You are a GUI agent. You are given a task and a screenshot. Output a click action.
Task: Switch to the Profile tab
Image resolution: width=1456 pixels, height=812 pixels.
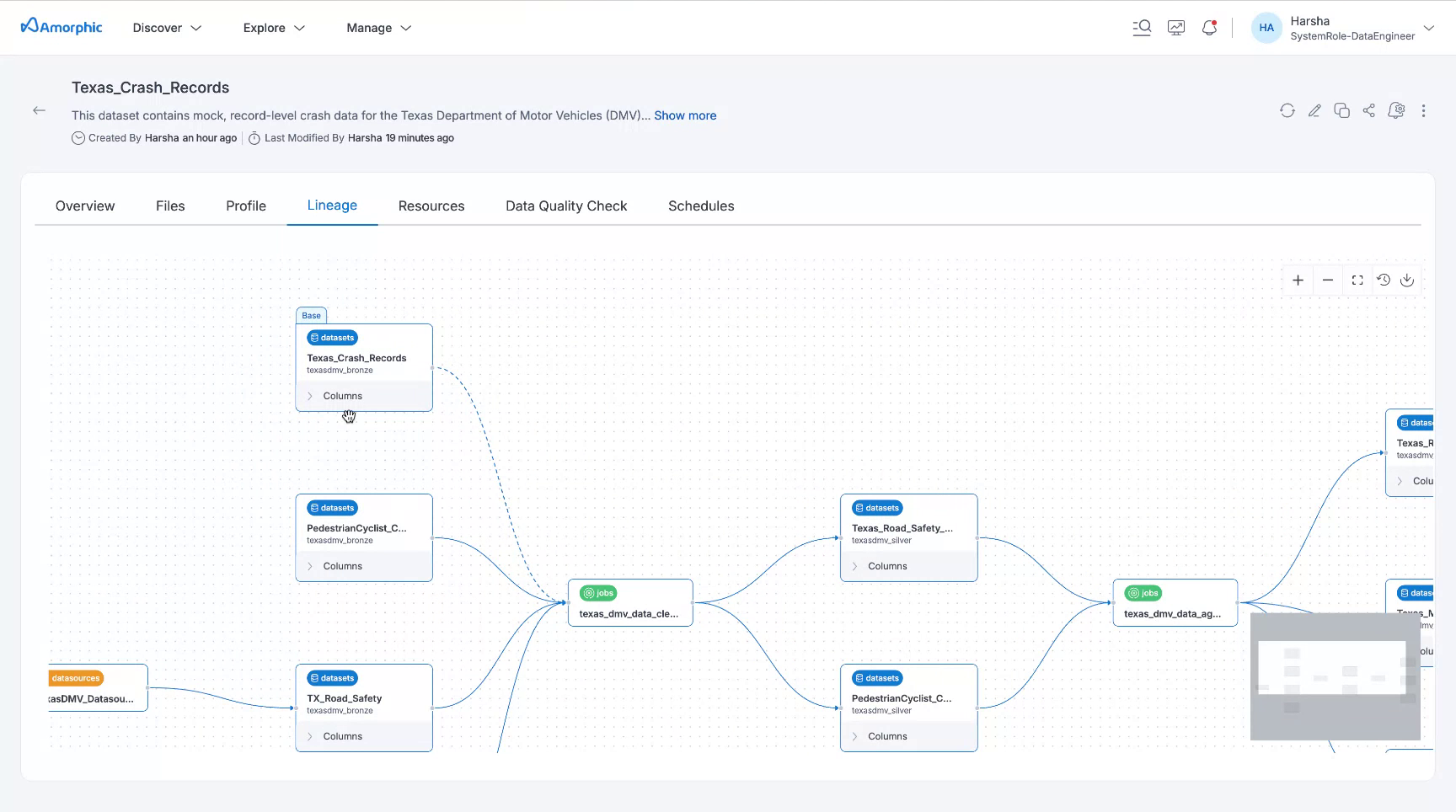246,206
